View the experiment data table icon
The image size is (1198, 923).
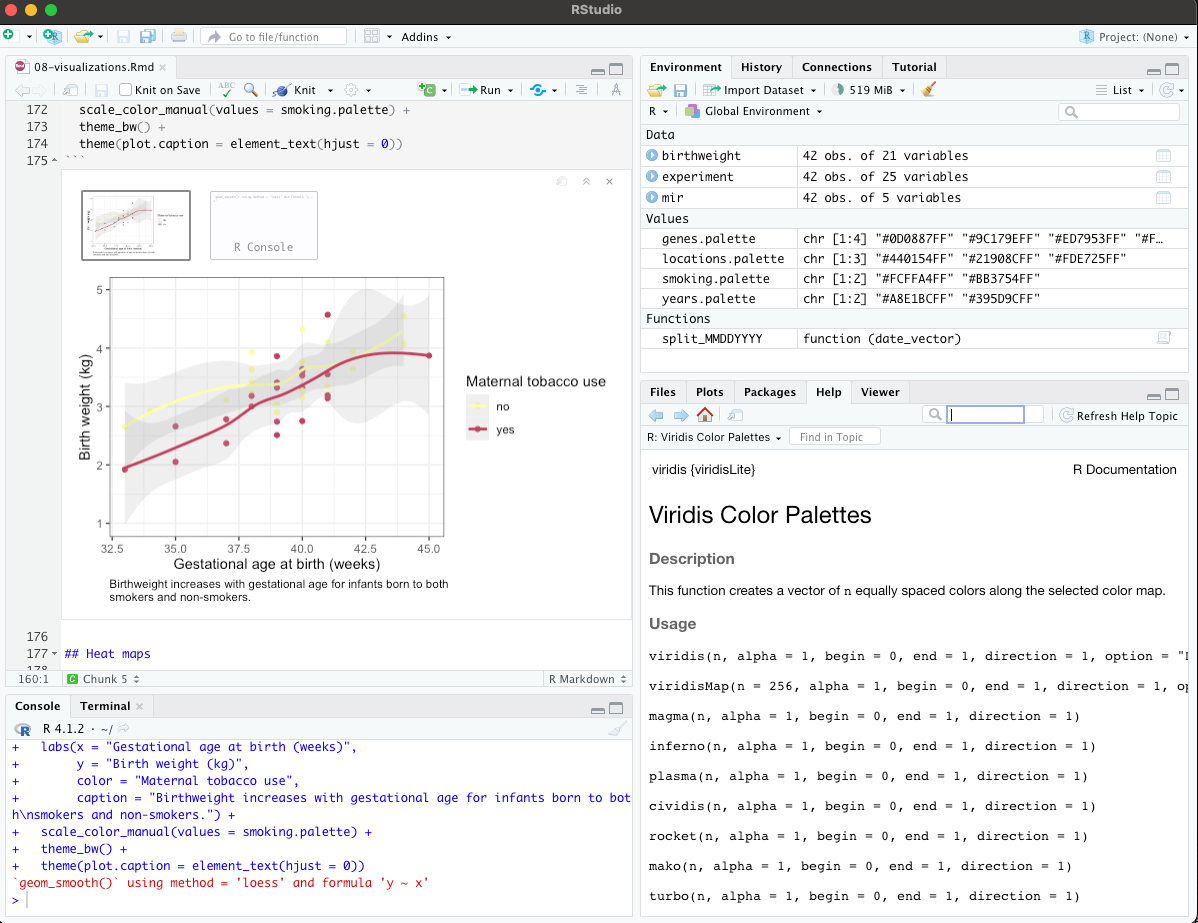[x=1163, y=177]
